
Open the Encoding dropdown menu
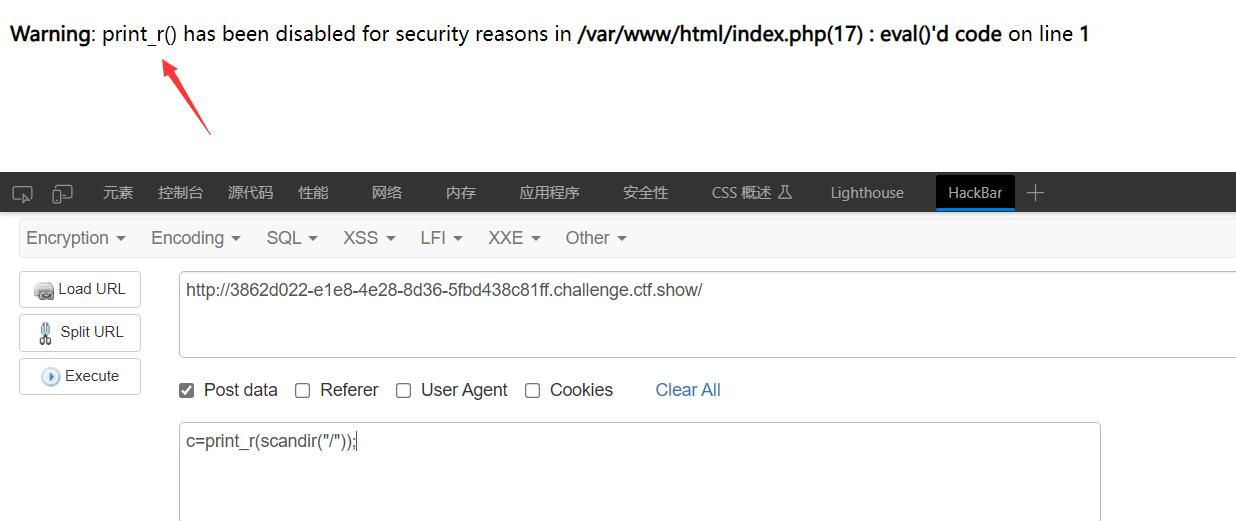pyautogui.click(x=196, y=238)
